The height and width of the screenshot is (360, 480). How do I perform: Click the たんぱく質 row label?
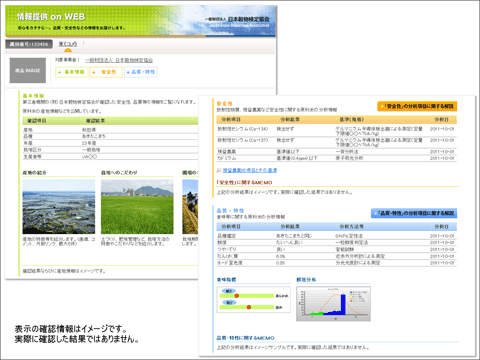(x=228, y=256)
